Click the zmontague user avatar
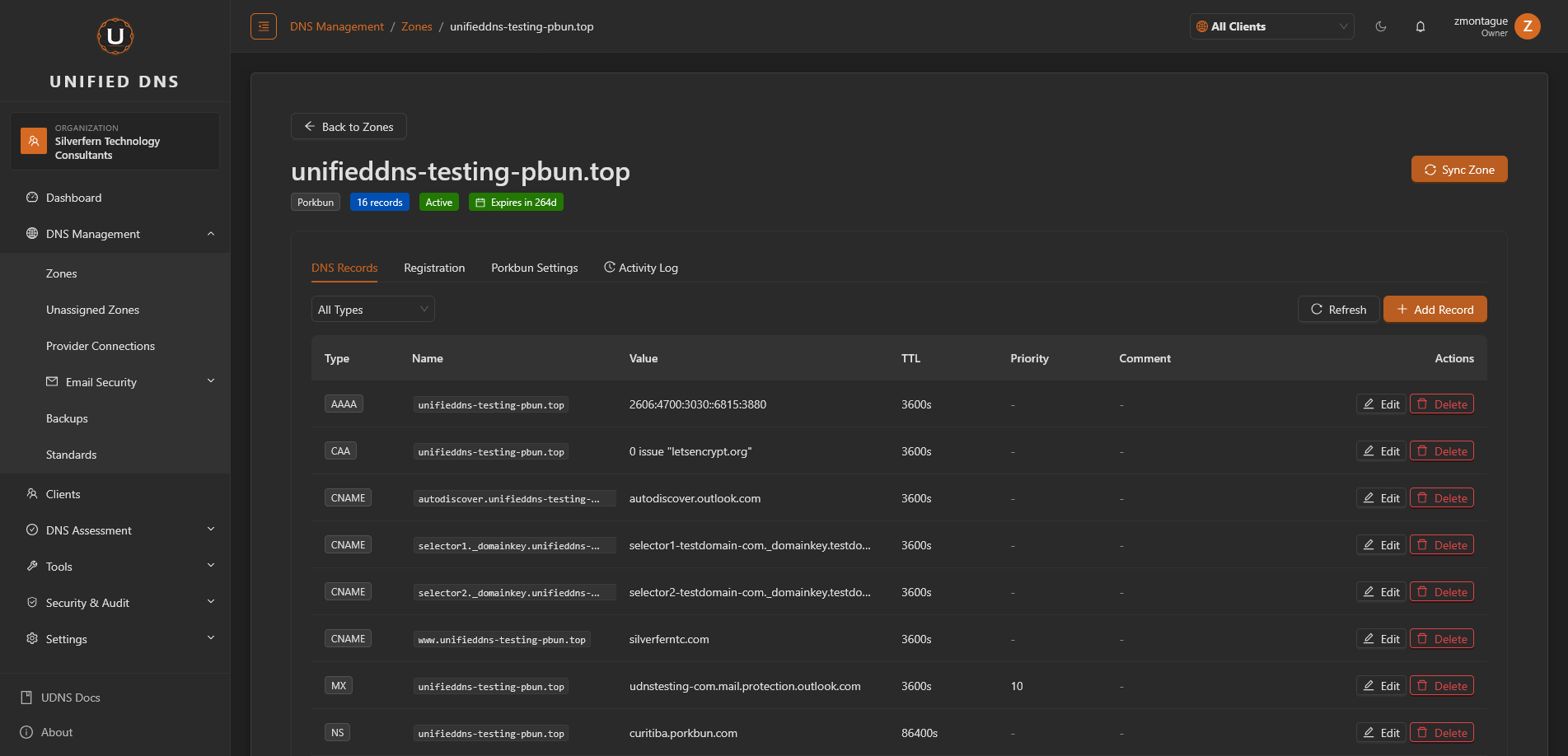The height and width of the screenshot is (756, 1568). point(1528,26)
